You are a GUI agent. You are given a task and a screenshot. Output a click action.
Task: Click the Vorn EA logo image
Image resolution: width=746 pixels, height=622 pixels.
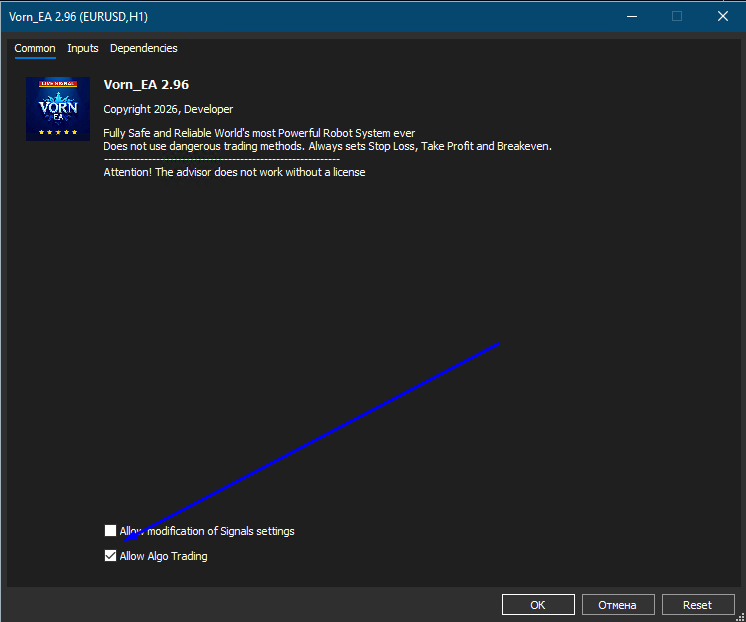pyautogui.click(x=58, y=109)
